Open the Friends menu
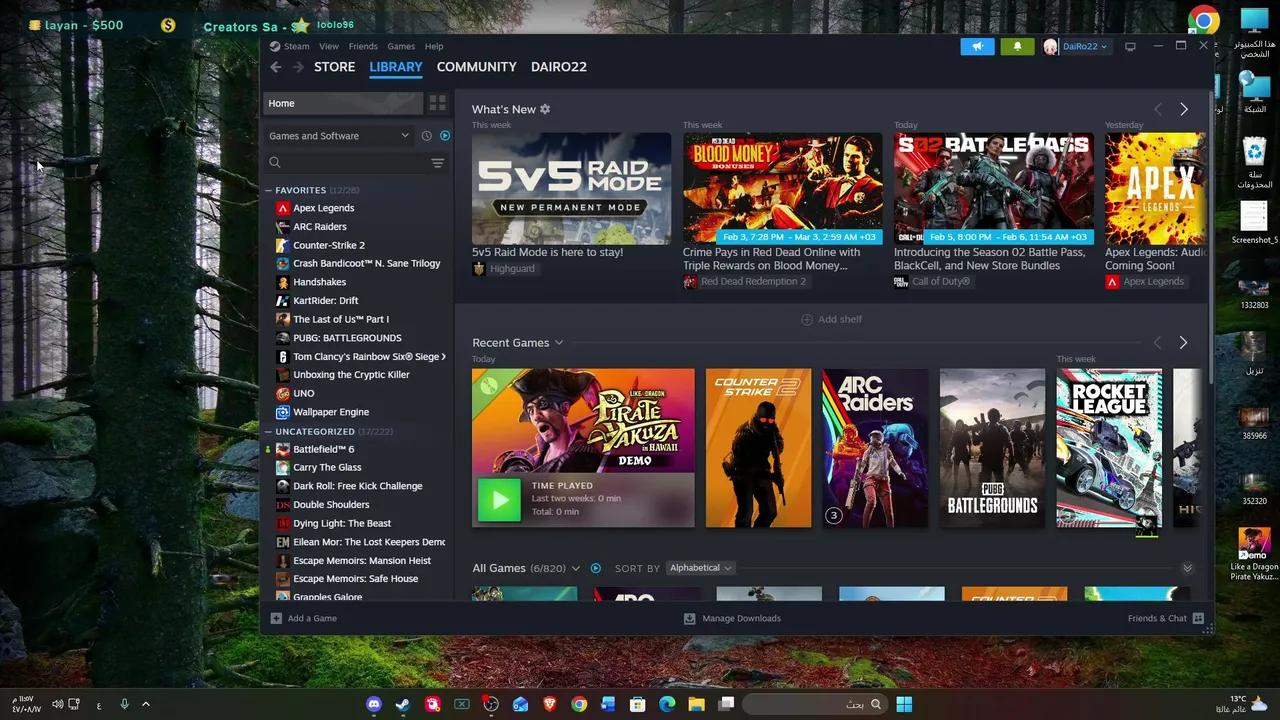Image resolution: width=1280 pixels, height=720 pixels. coord(363,46)
